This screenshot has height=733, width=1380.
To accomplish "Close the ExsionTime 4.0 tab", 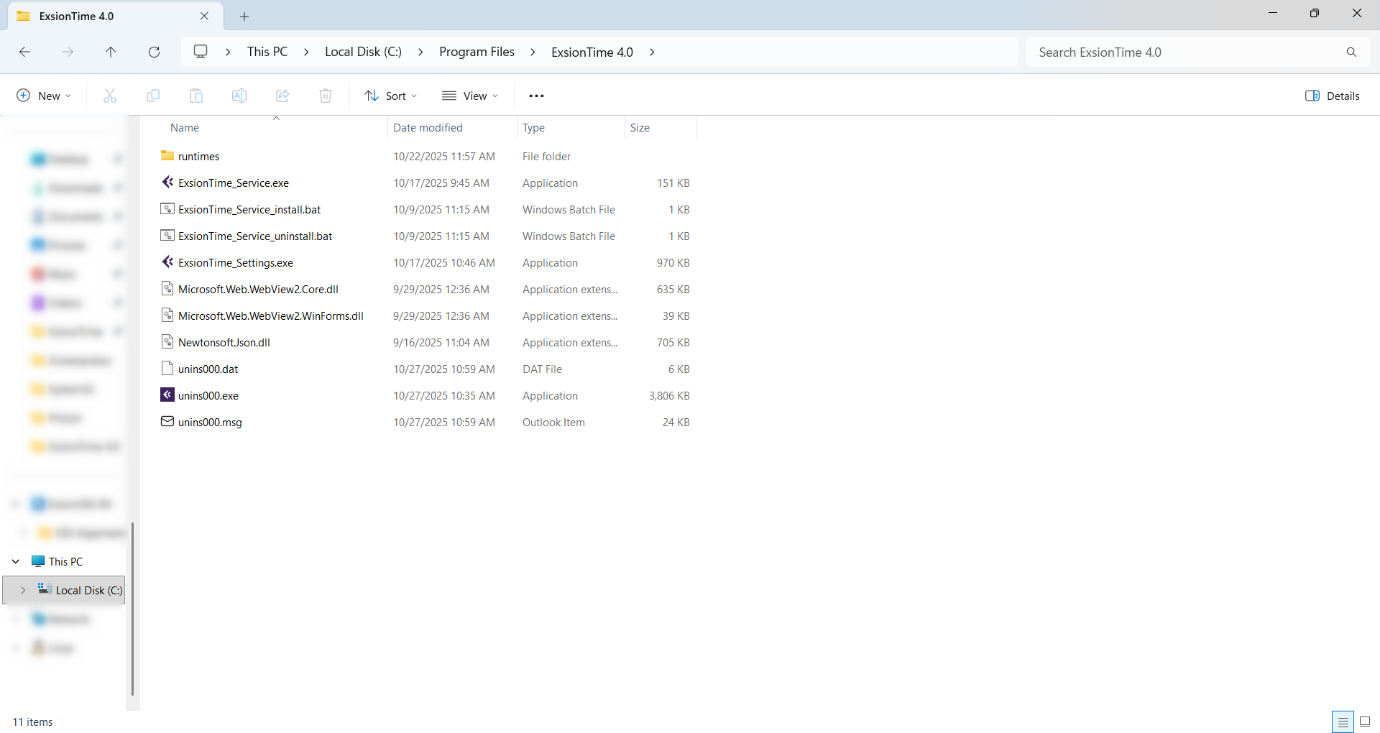I will pyautogui.click(x=204, y=16).
